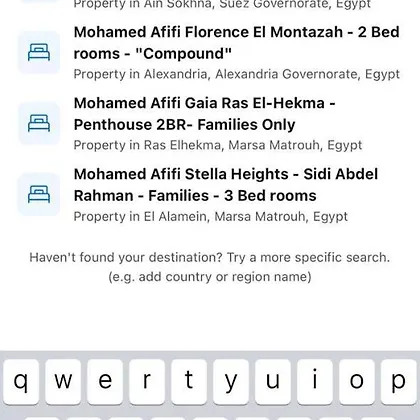Choose property in Ain Sokhna, Suez Governorate
This screenshot has width=420, height=420.
(x=222, y=4)
